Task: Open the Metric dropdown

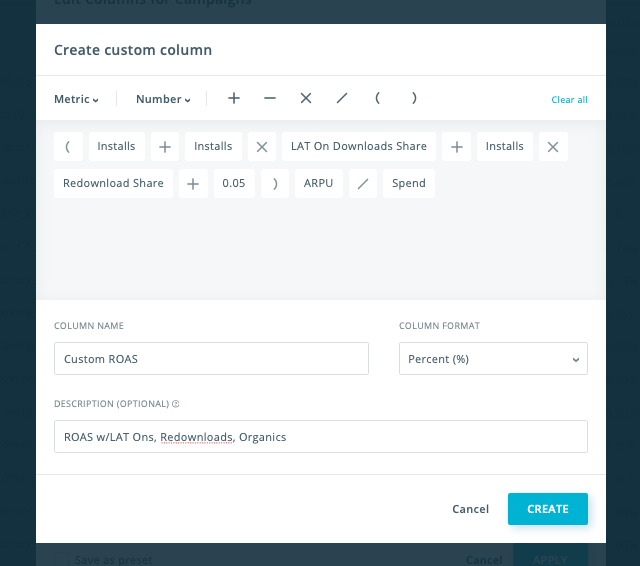Action: pyautogui.click(x=76, y=99)
